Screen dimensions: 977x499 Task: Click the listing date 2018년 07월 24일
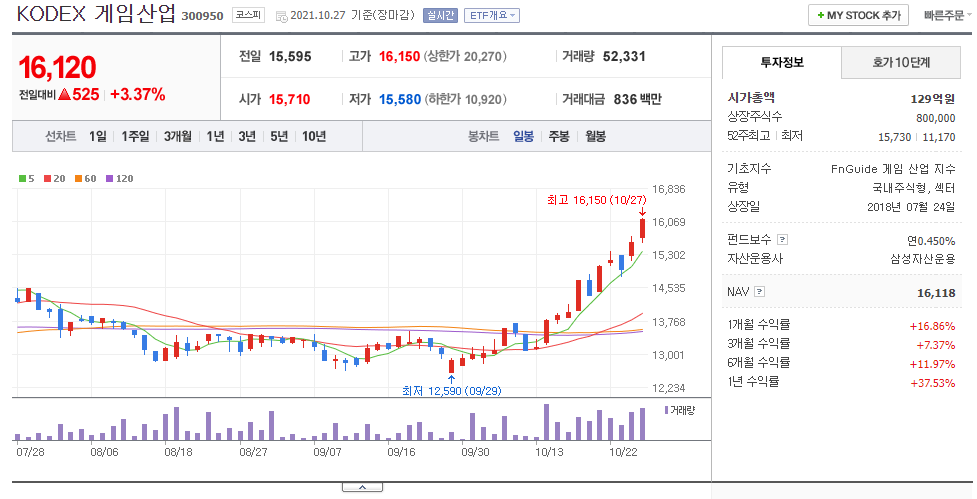(911, 207)
